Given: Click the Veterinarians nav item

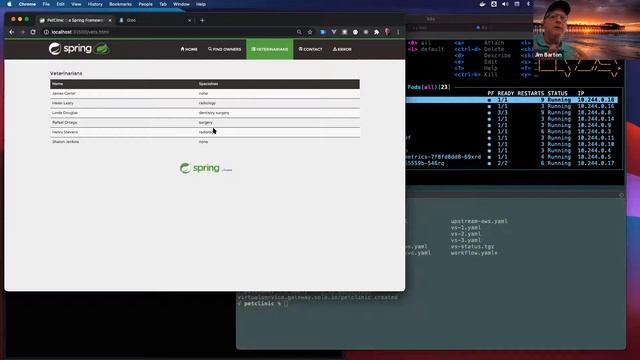Looking at the screenshot, I should pos(269,49).
